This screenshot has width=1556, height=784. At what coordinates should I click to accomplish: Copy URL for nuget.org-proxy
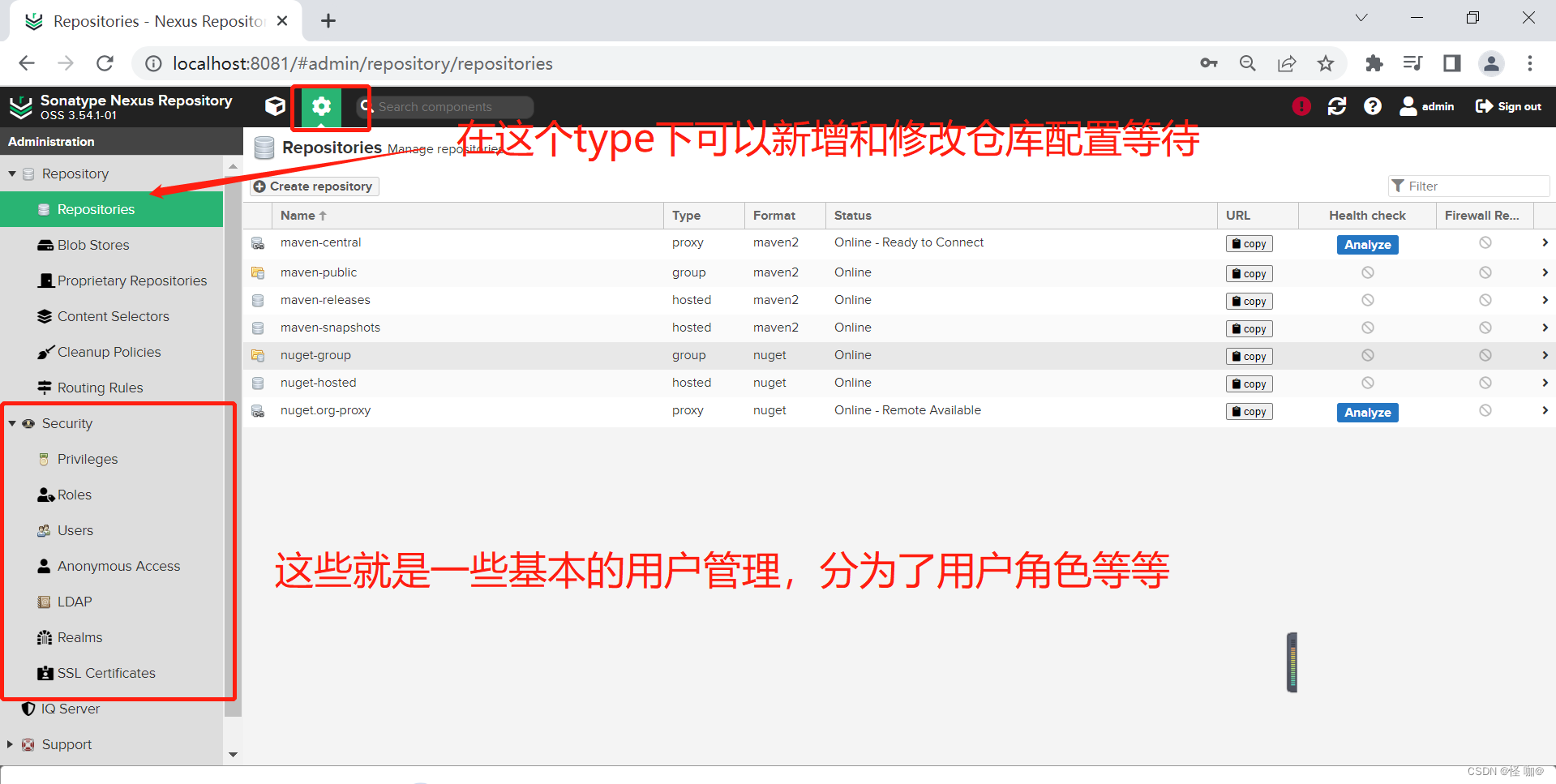coord(1250,412)
